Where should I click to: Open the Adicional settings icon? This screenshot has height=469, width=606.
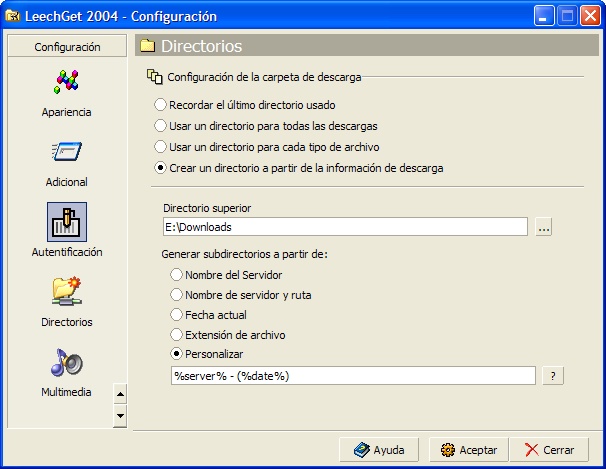click(x=66, y=151)
